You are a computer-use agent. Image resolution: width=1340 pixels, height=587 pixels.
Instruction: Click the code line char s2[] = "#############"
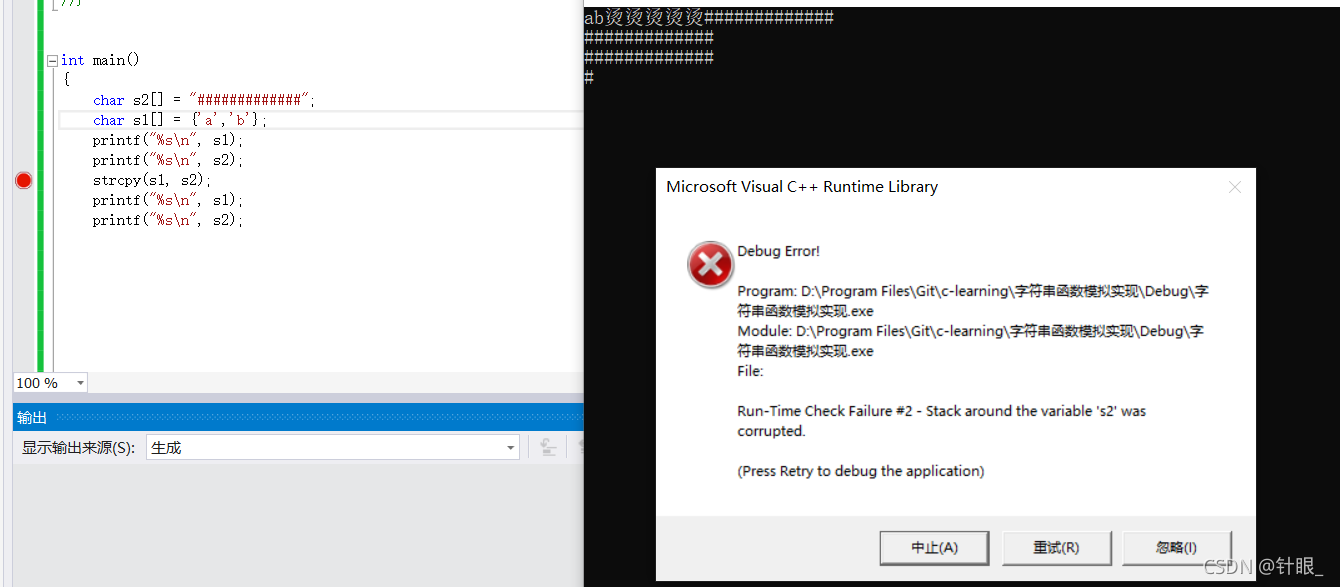(x=204, y=100)
